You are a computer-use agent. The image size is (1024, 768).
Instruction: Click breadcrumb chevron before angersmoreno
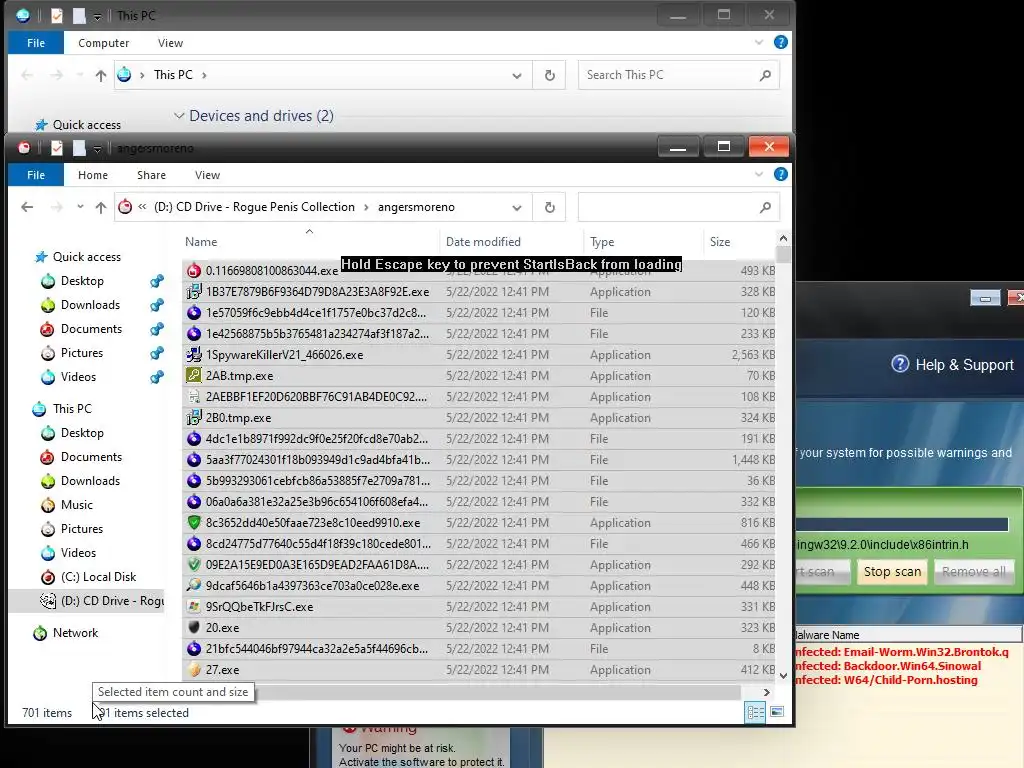tap(366, 207)
